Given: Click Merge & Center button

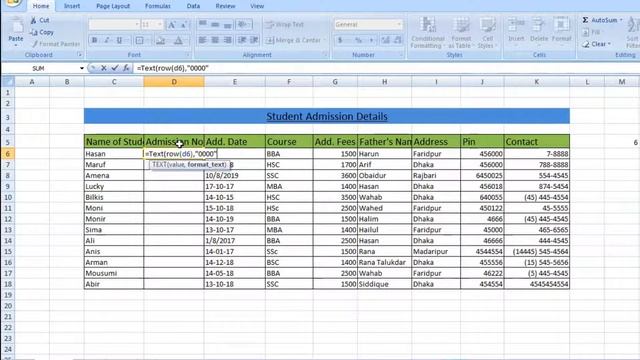Looking at the screenshot, I should pyautogui.click(x=293, y=40).
